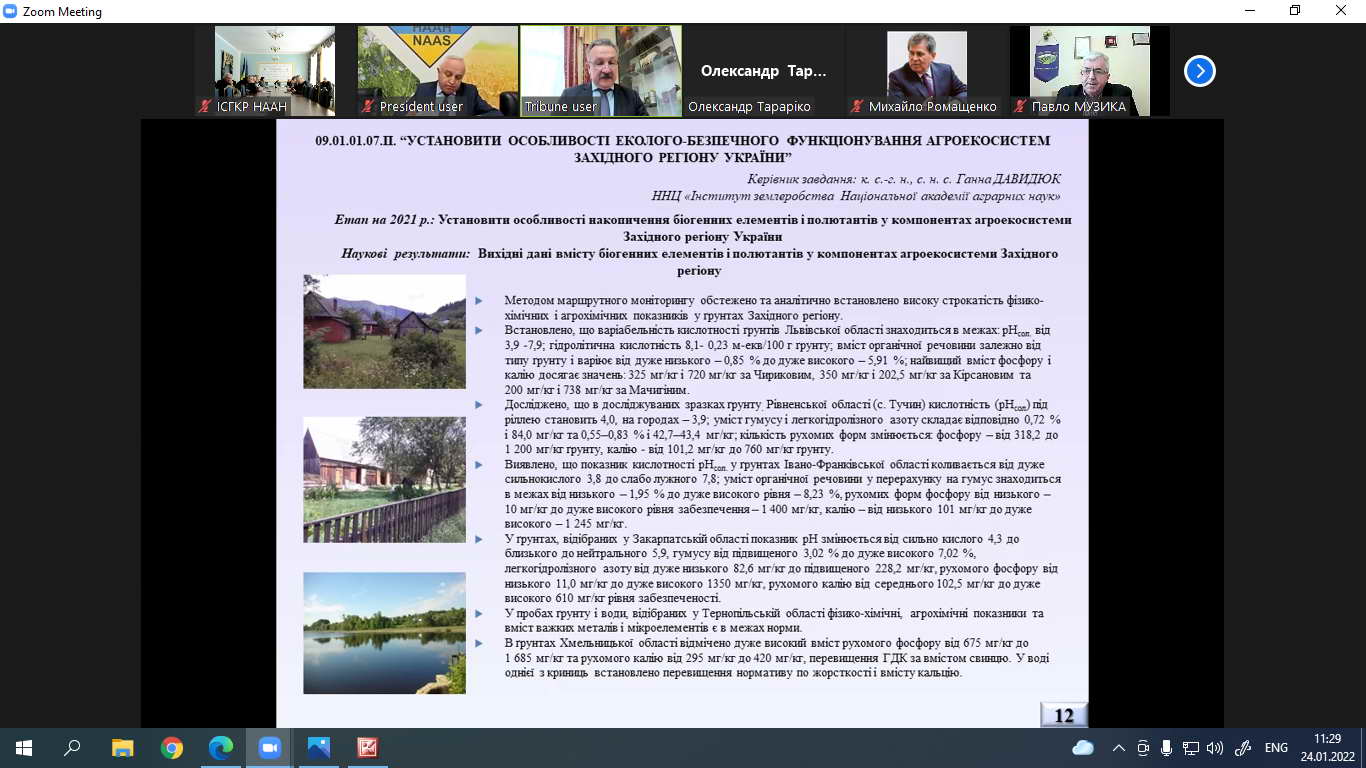Open the OneDrive cloud tray icon
The image size is (1366, 768).
(1083, 747)
